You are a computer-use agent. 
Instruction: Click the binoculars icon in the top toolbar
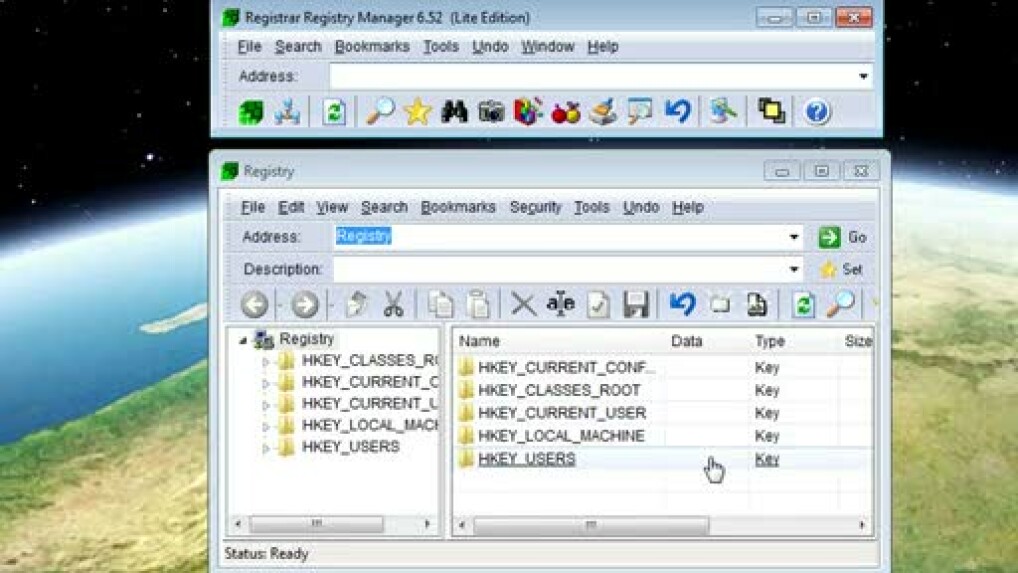pyautogui.click(x=454, y=111)
